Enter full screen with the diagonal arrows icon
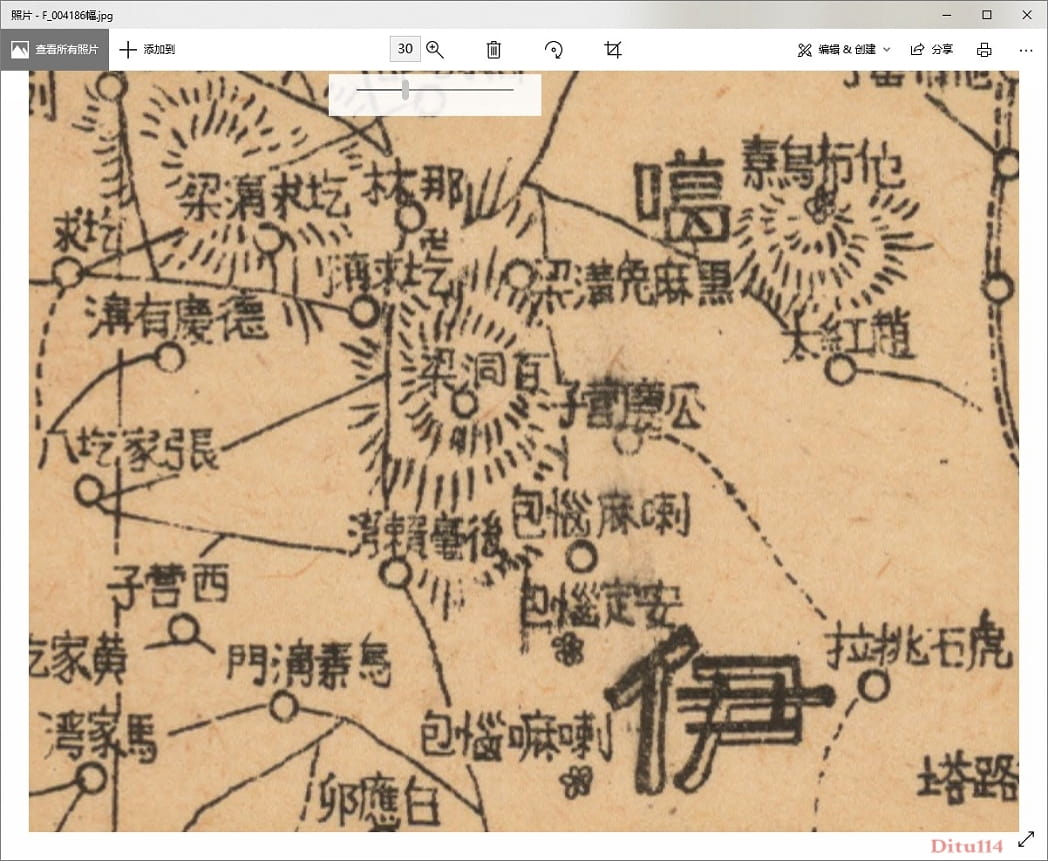 point(1026,839)
